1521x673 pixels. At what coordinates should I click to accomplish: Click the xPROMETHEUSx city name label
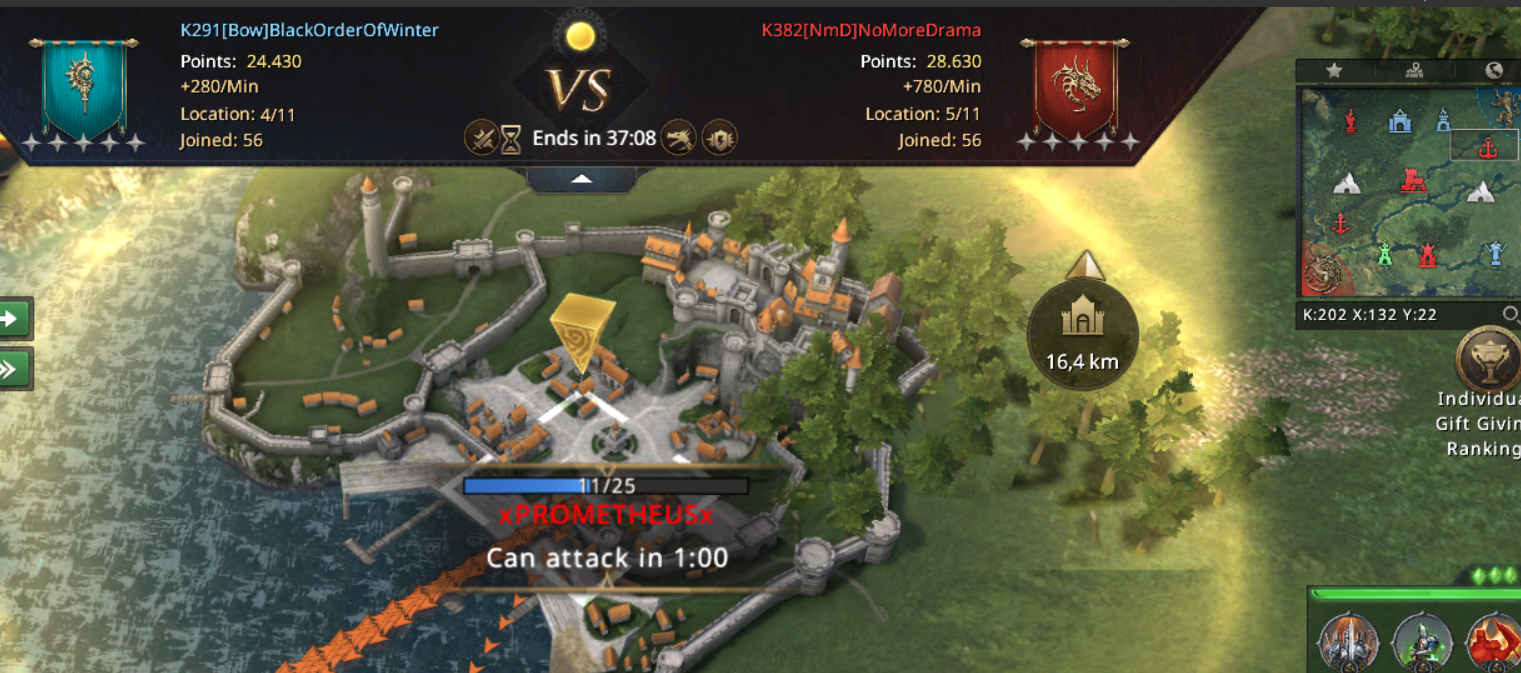tap(606, 515)
